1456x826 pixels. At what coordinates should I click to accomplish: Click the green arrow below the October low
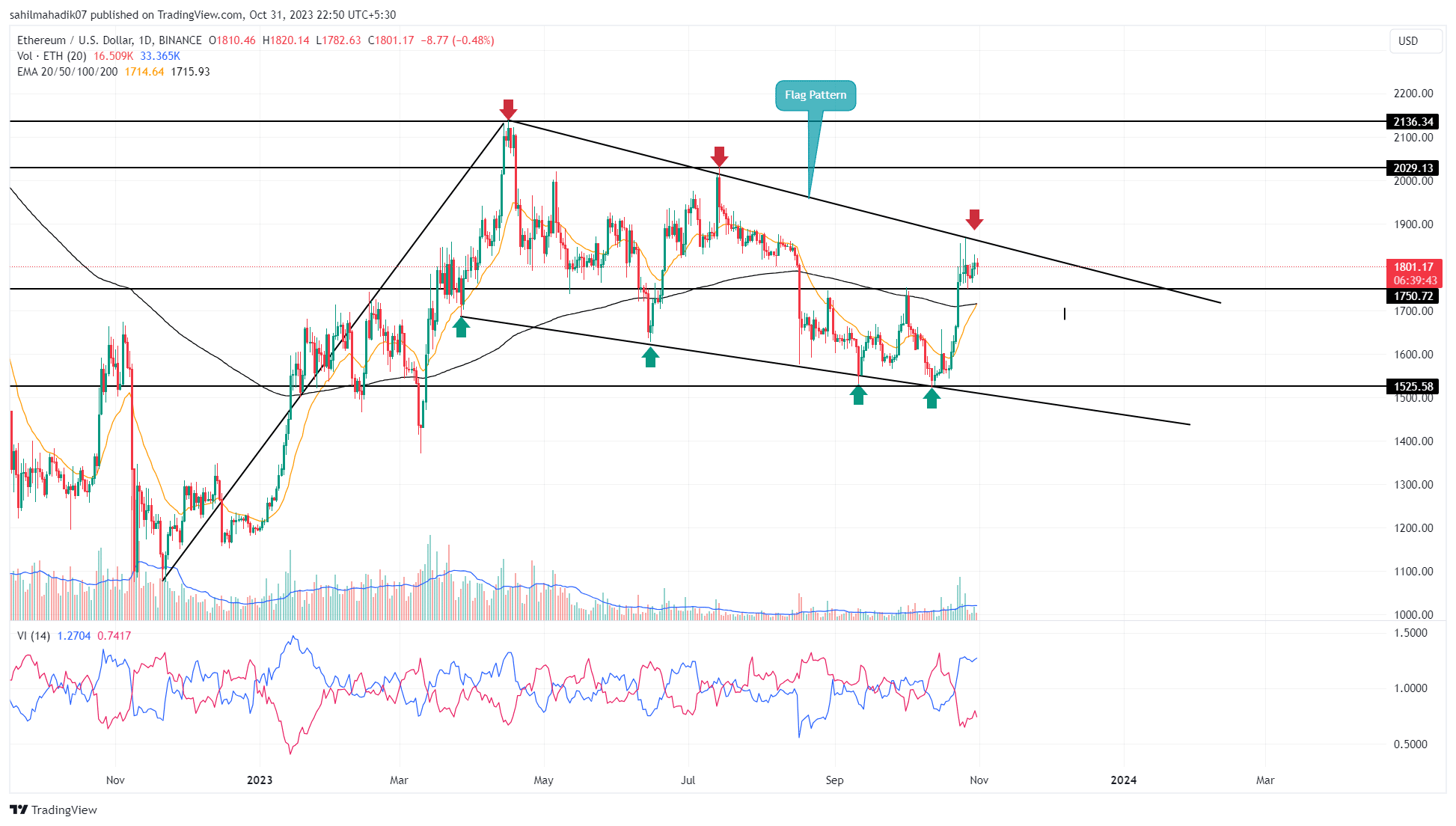(x=932, y=398)
